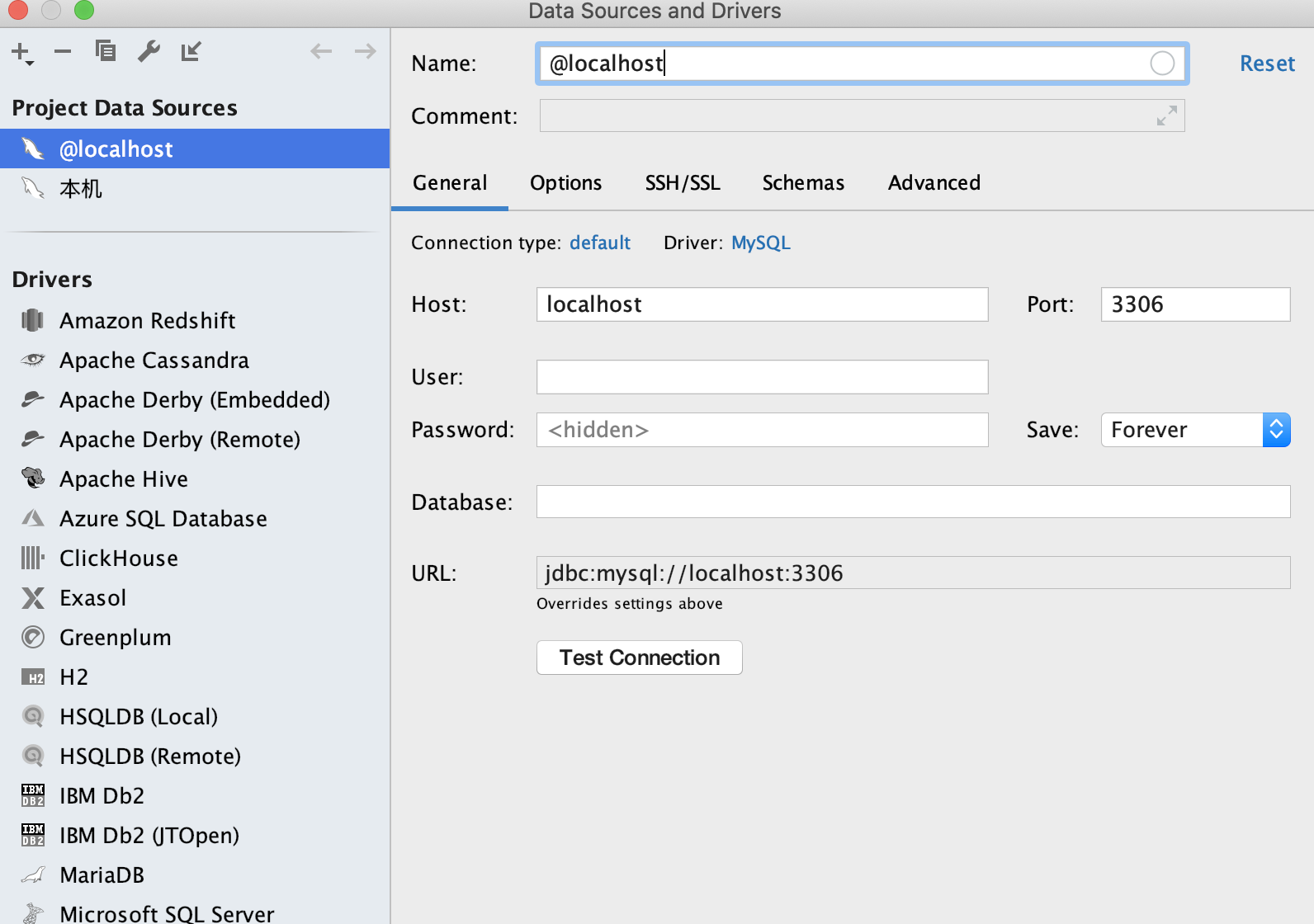This screenshot has height=924, width=1314.
Task: Select the 本机 data source
Action: (195, 188)
